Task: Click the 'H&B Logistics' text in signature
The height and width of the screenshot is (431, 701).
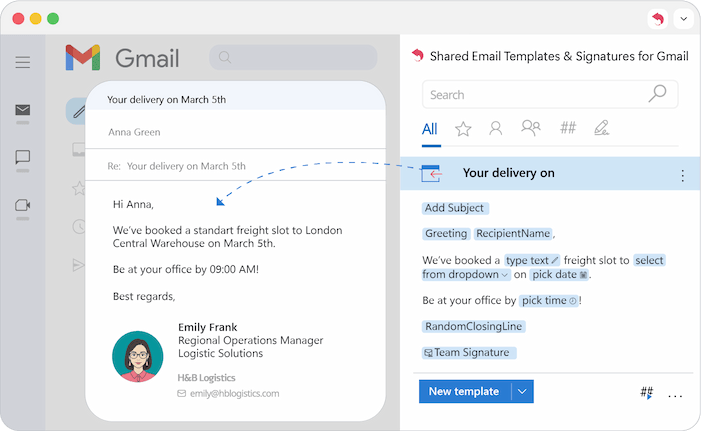Action: [207, 378]
